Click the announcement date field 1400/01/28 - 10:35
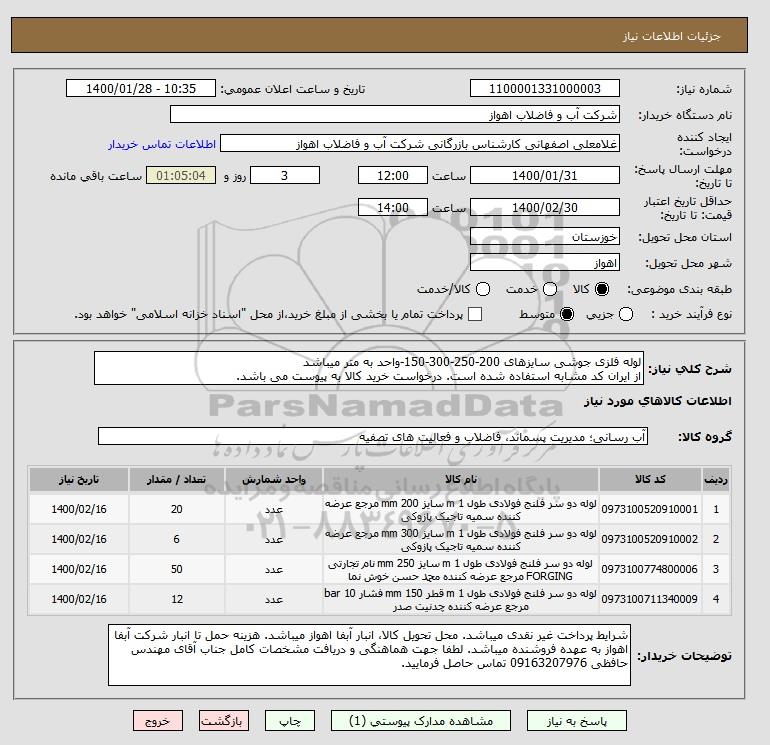 pyautogui.click(x=141, y=88)
